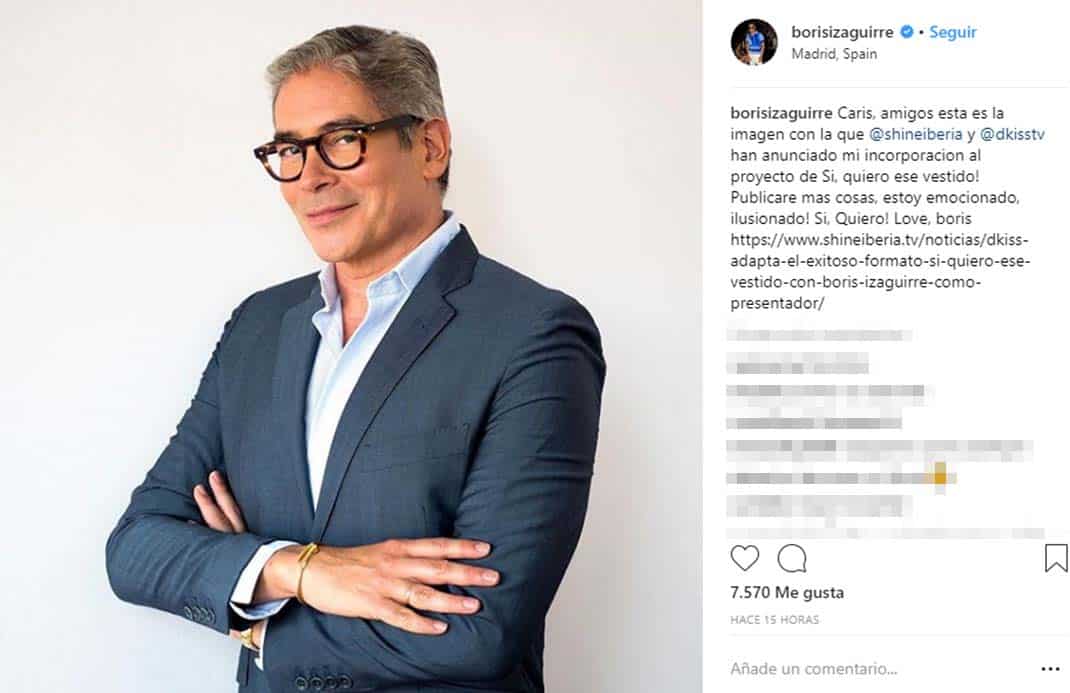Click the blurred comment with the yellow emoji
The width and height of the screenshot is (1070, 693).
(x=842, y=477)
